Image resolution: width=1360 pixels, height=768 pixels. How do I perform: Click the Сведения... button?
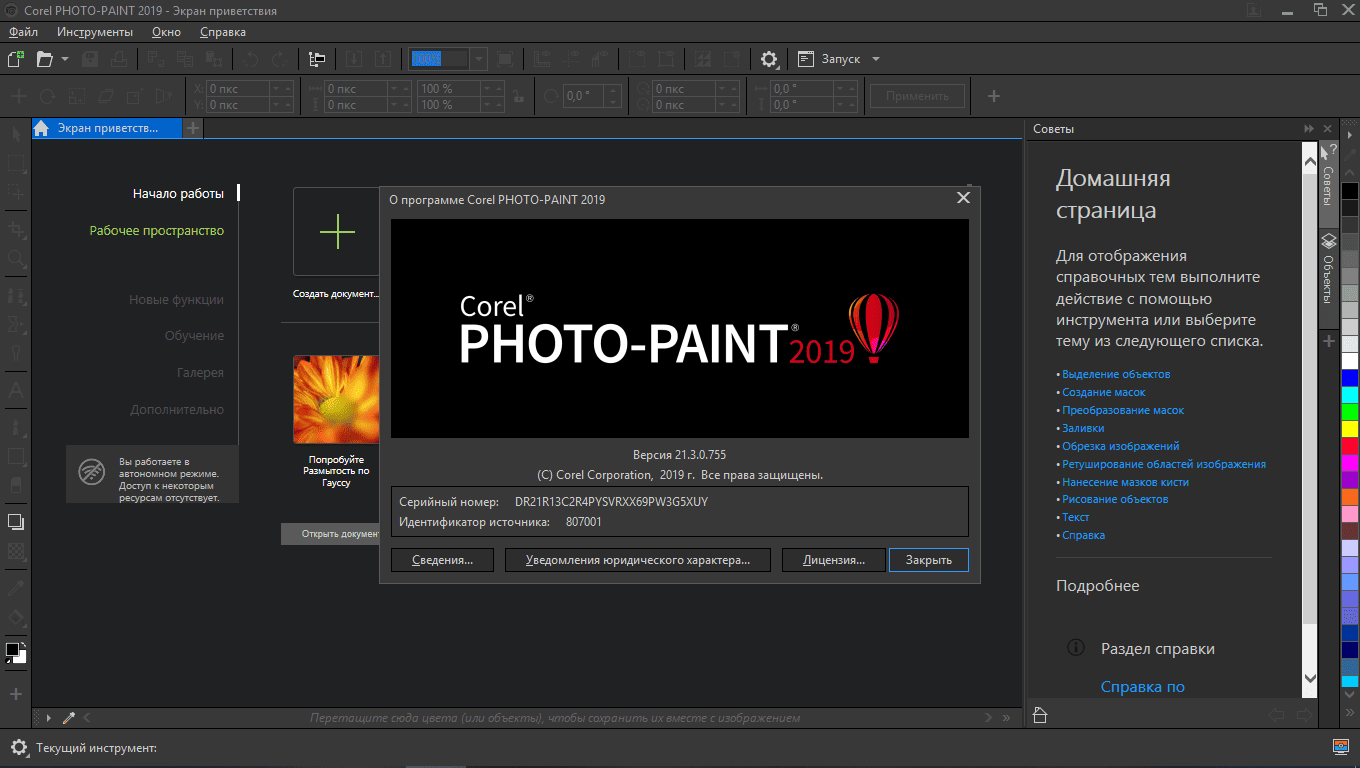[442, 560]
